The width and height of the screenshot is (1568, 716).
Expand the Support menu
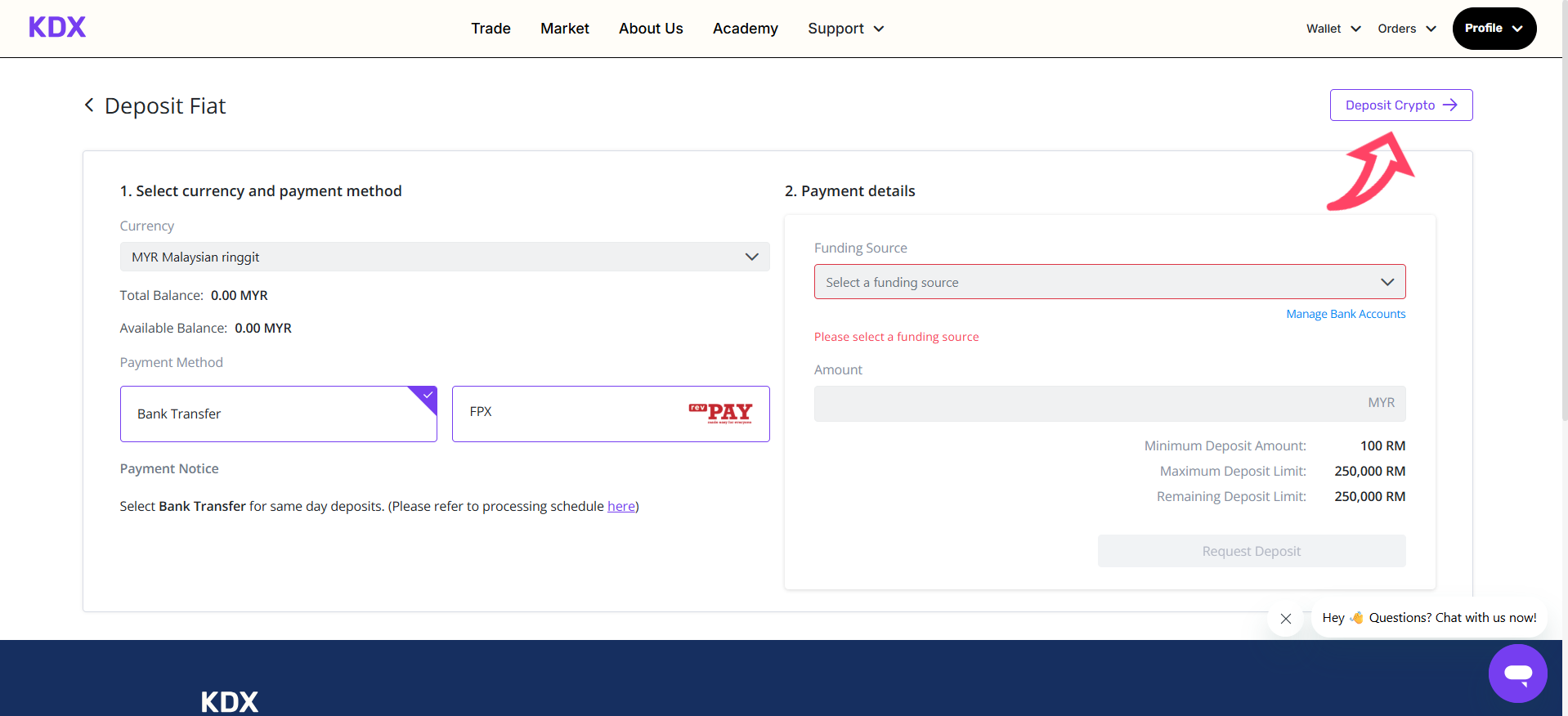846,29
